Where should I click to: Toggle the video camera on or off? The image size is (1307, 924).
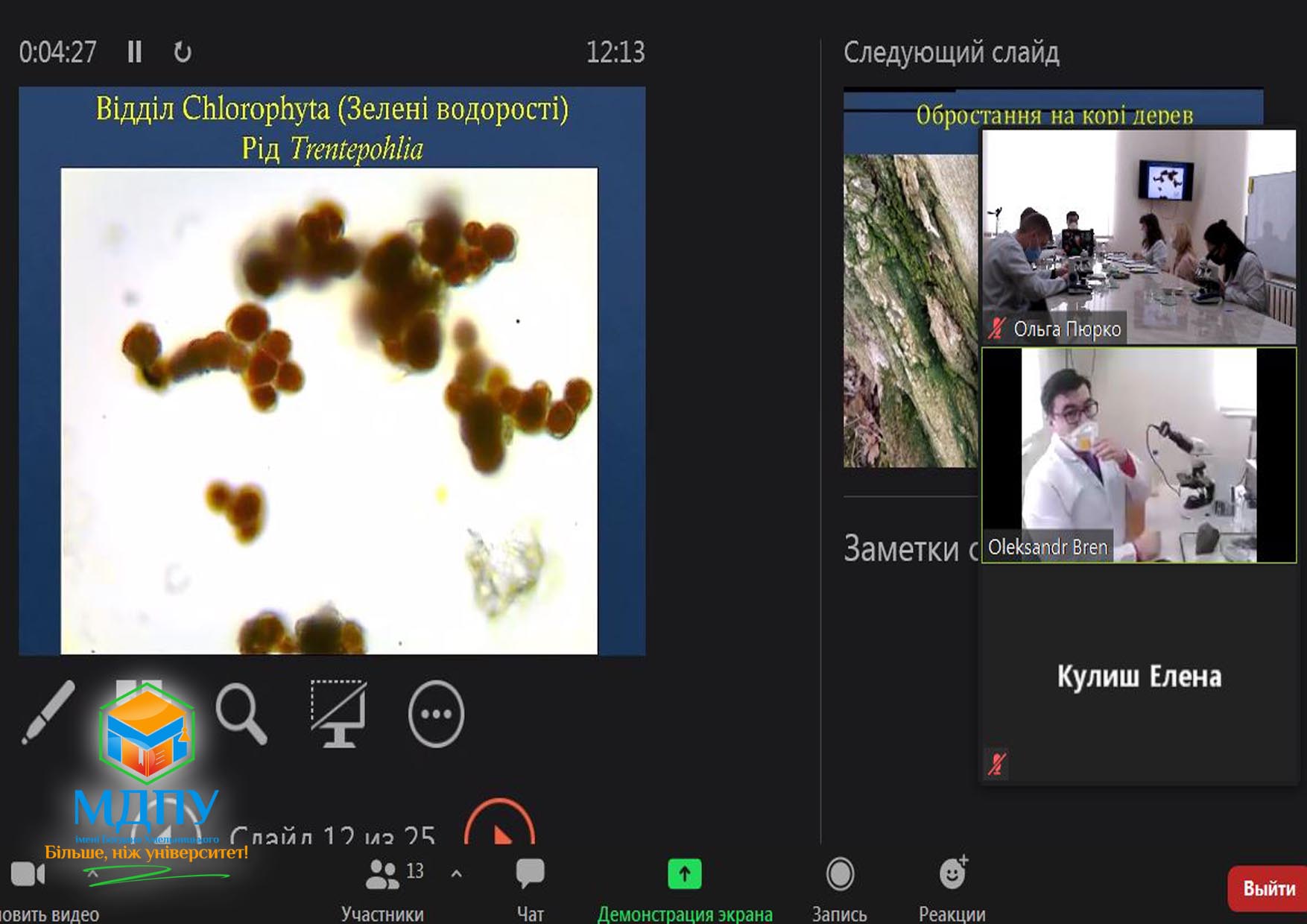pyautogui.click(x=28, y=874)
